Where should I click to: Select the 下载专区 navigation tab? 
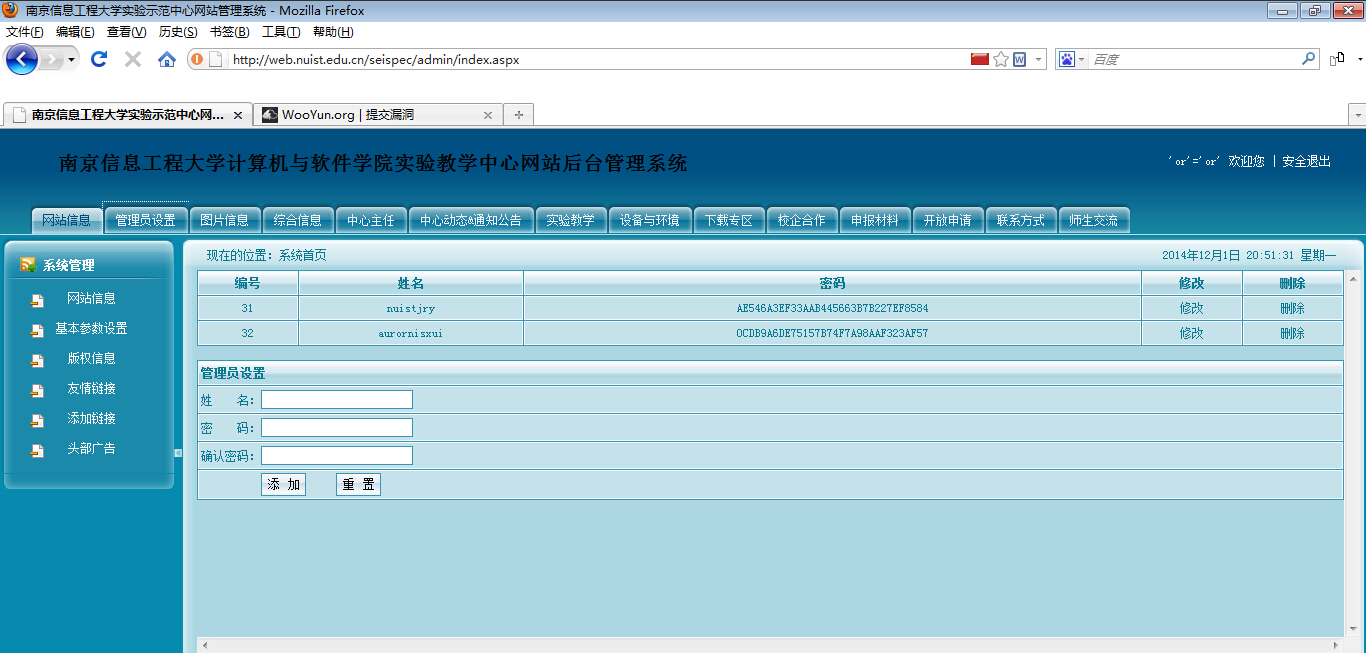(x=728, y=220)
